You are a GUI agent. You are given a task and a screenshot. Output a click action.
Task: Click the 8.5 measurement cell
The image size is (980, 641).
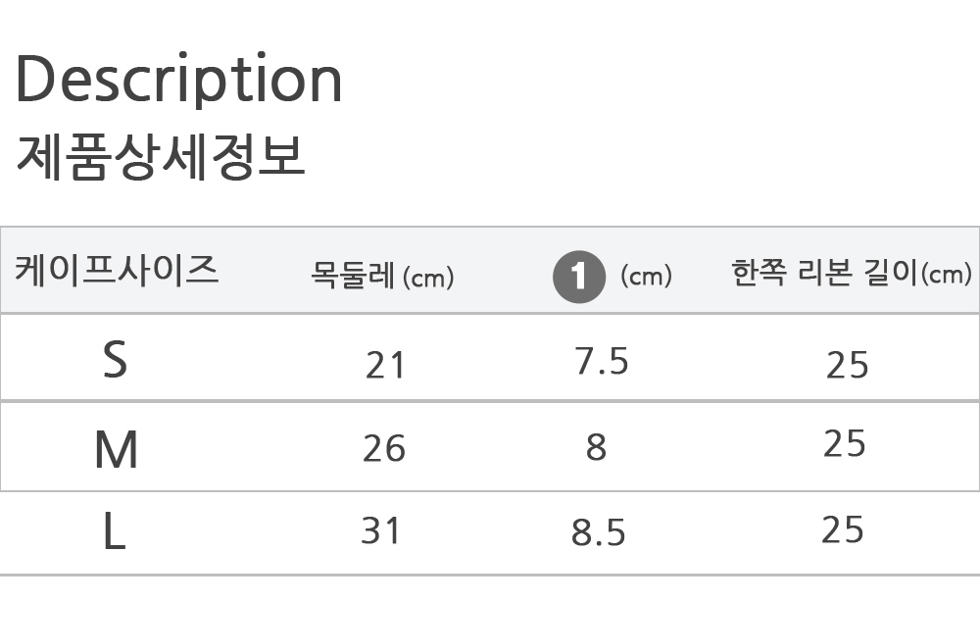(598, 533)
